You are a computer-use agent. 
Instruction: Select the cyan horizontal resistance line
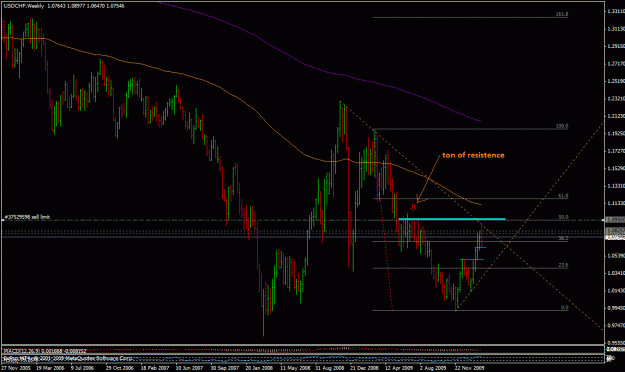point(452,219)
